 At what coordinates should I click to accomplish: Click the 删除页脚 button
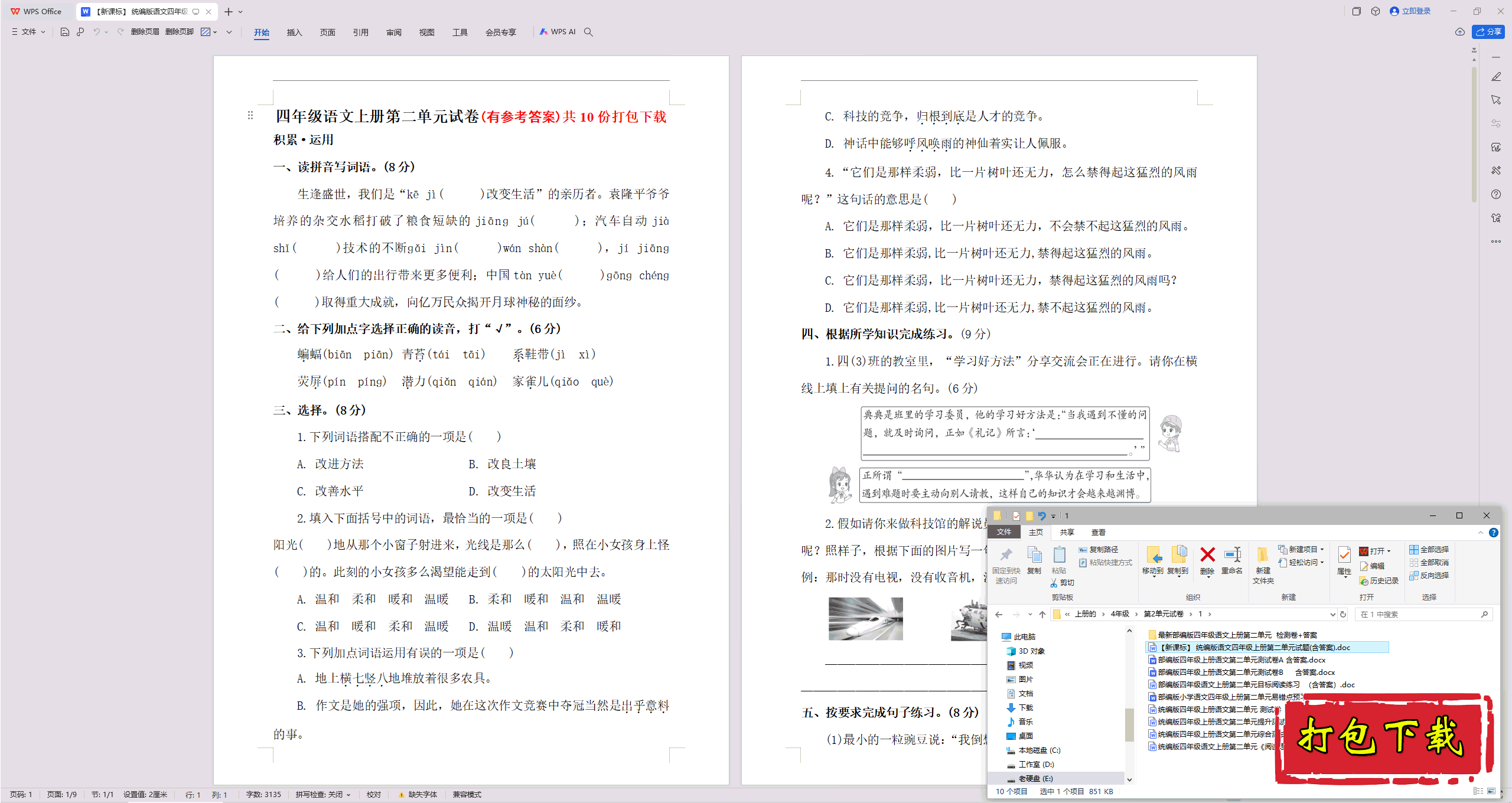[x=180, y=32]
